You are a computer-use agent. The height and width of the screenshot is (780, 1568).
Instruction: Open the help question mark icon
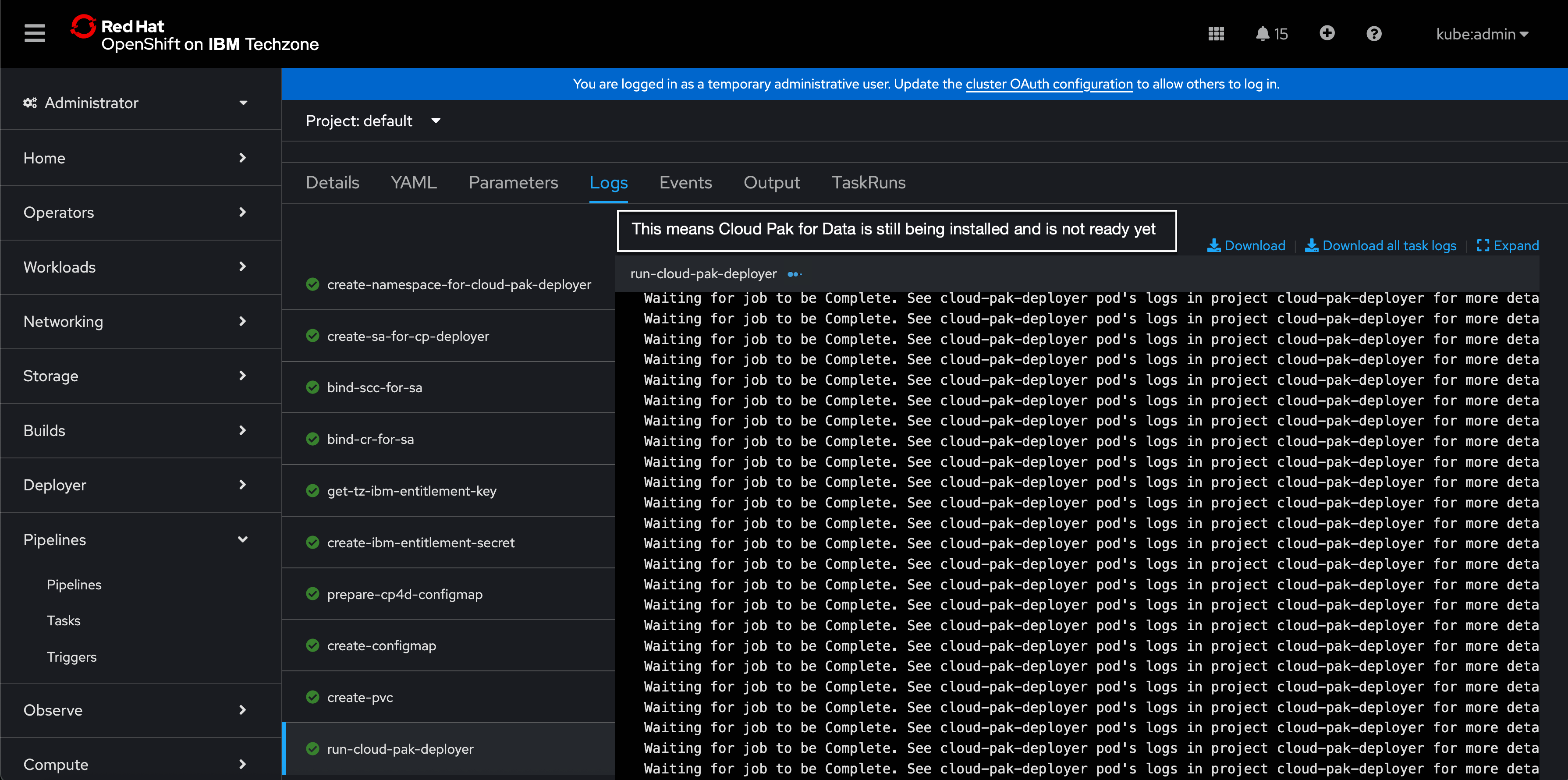point(1373,33)
